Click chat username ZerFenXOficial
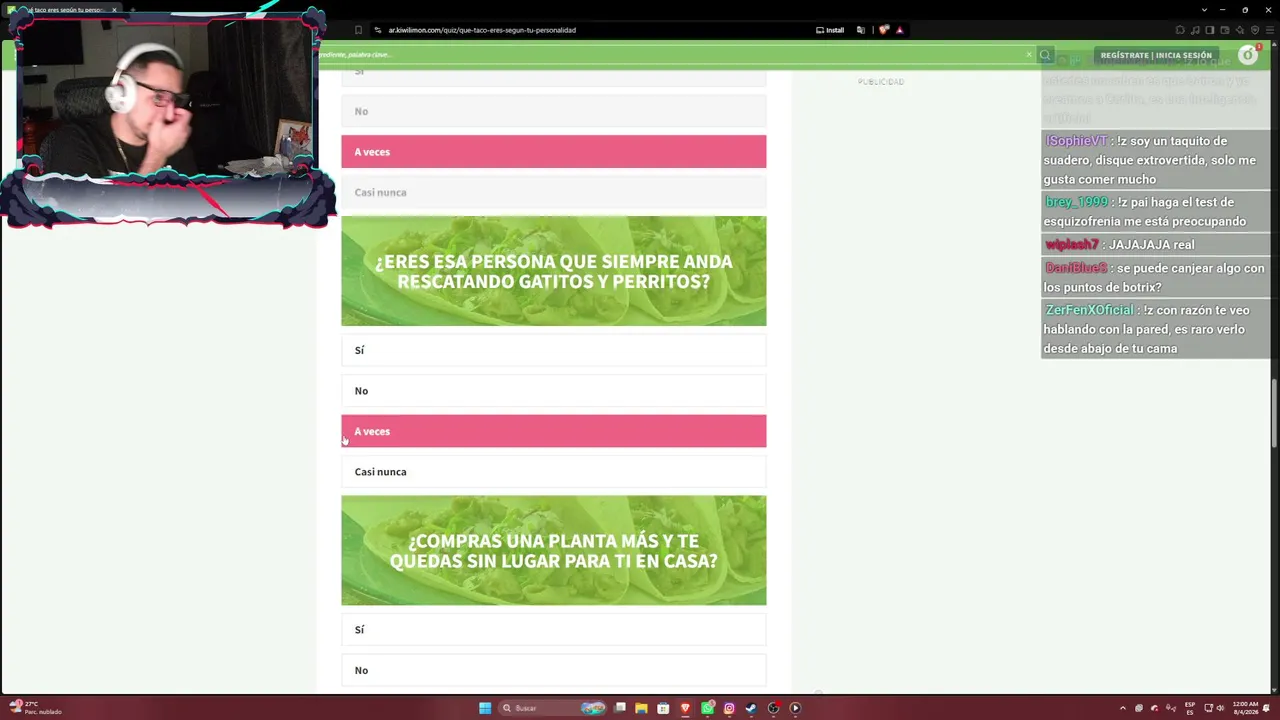1280x720 pixels. [x=1089, y=310]
